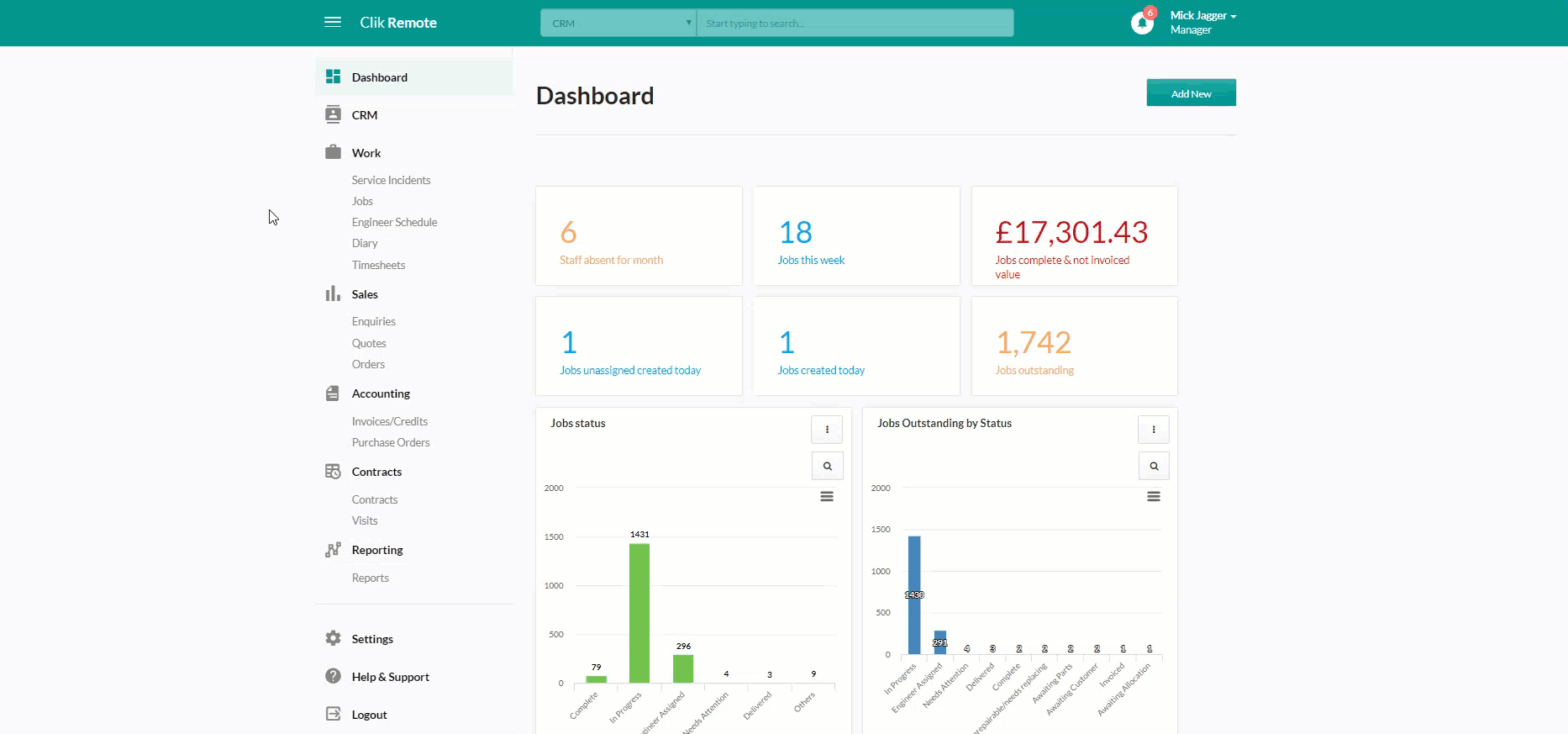The width and height of the screenshot is (1568, 734).
Task: Open the hamburger menu icon
Action: (333, 22)
